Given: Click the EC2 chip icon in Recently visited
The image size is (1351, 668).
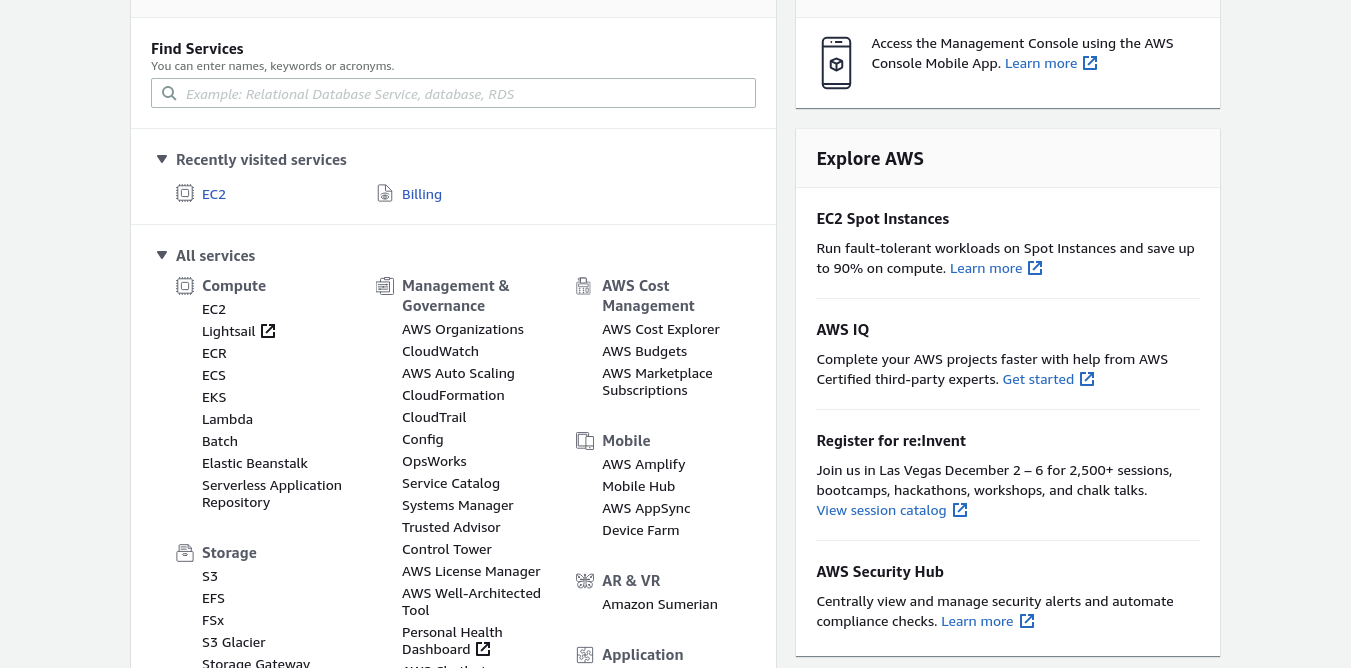Looking at the screenshot, I should (185, 194).
